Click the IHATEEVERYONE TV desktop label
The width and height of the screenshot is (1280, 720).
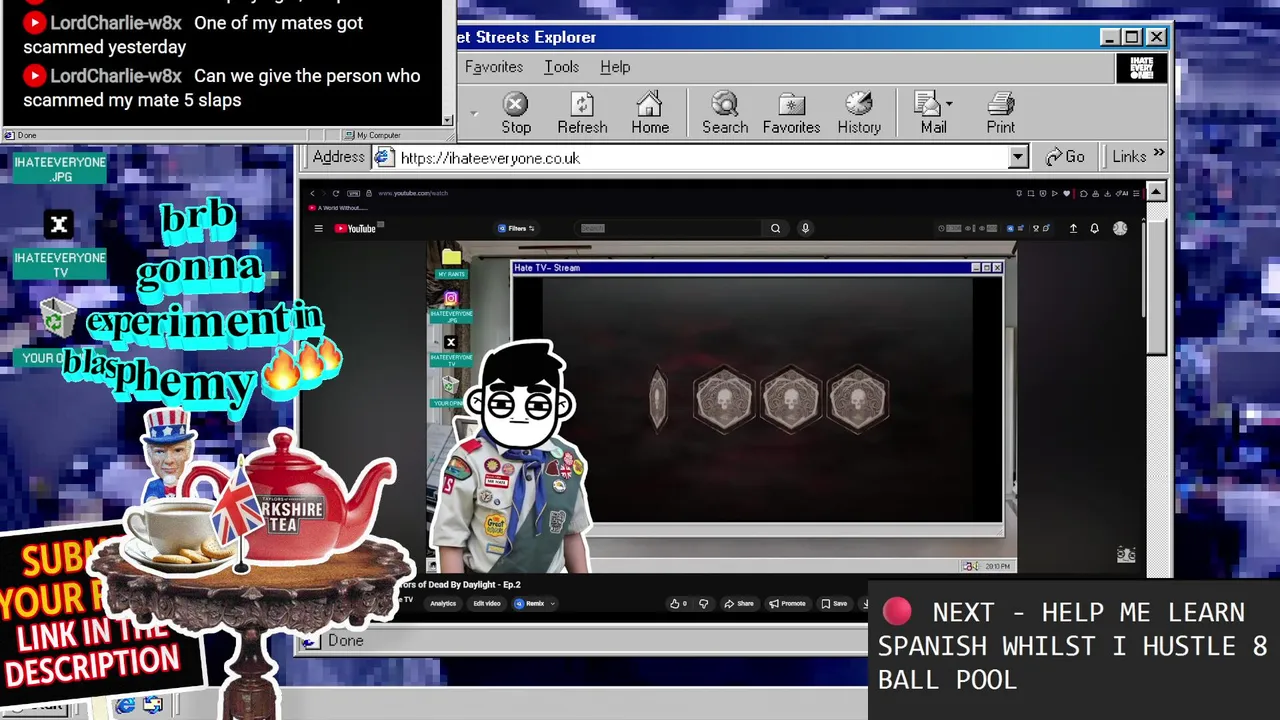[60, 265]
